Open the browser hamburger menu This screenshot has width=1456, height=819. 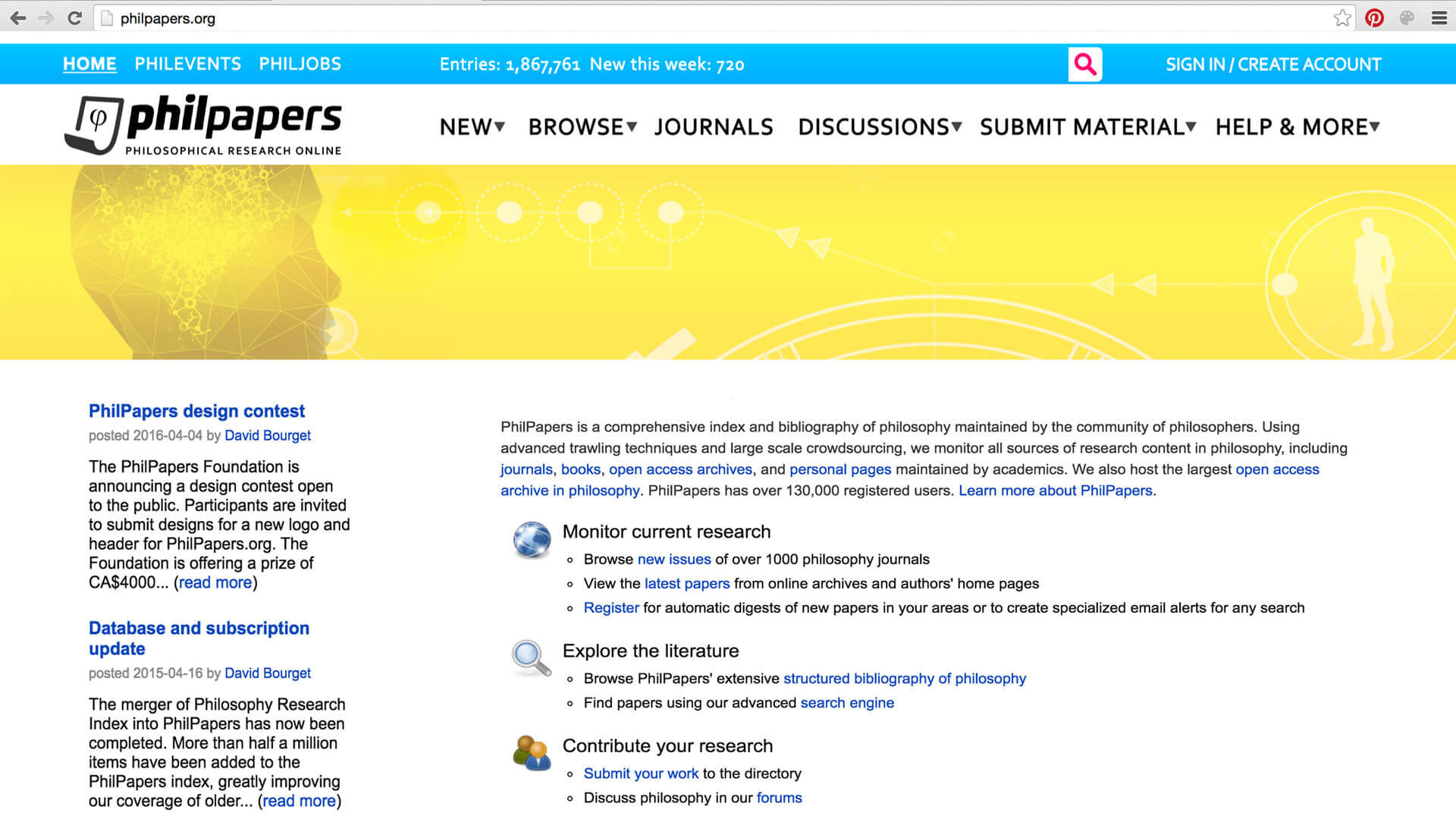(x=1439, y=17)
